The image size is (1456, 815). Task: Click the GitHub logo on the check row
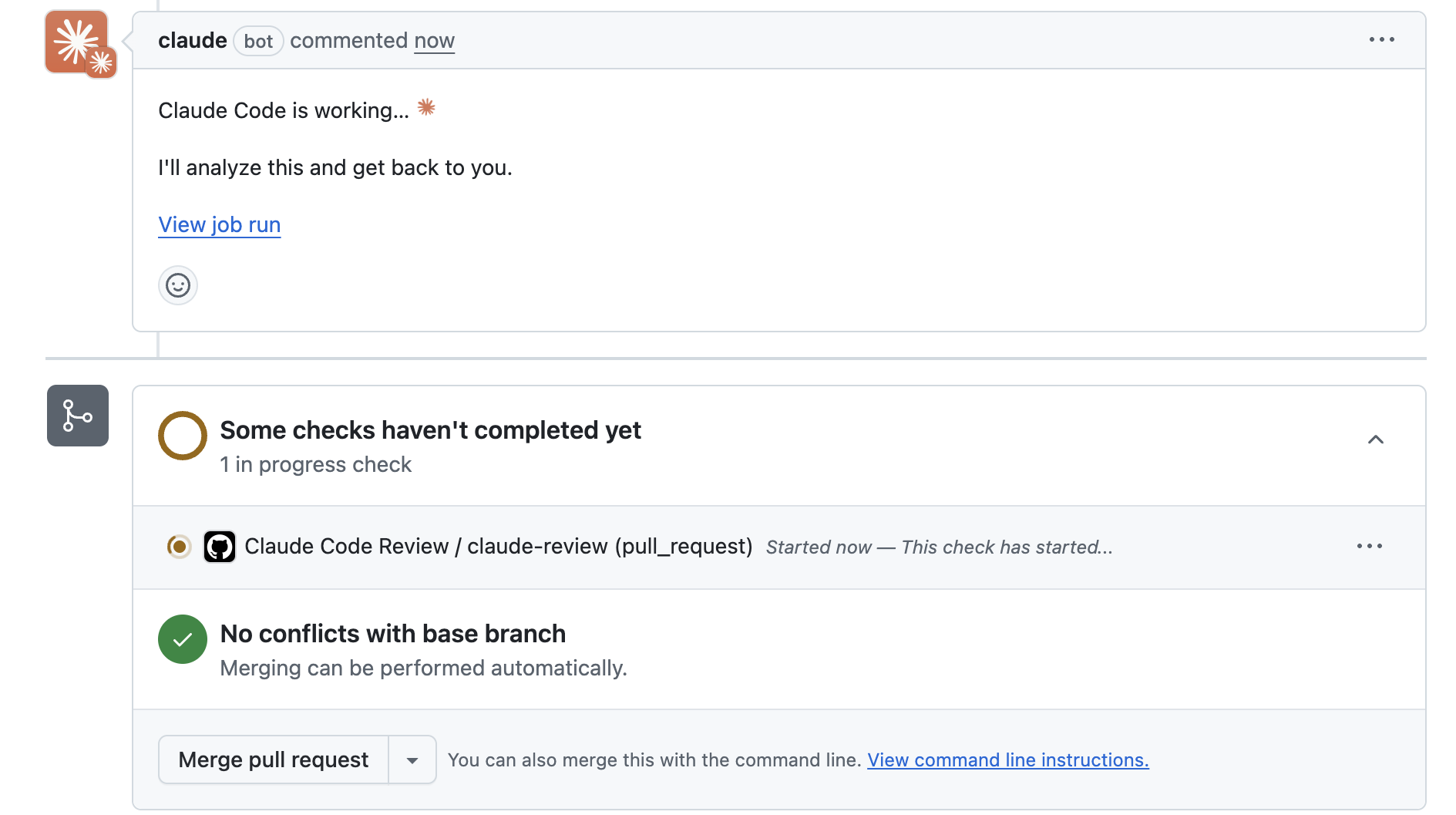(x=220, y=547)
